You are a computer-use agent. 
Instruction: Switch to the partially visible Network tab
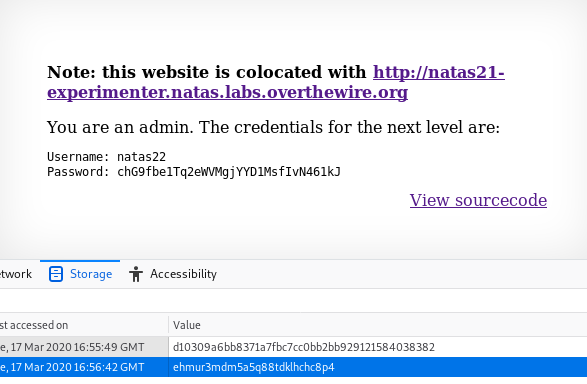pyautogui.click(x=16, y=274)
